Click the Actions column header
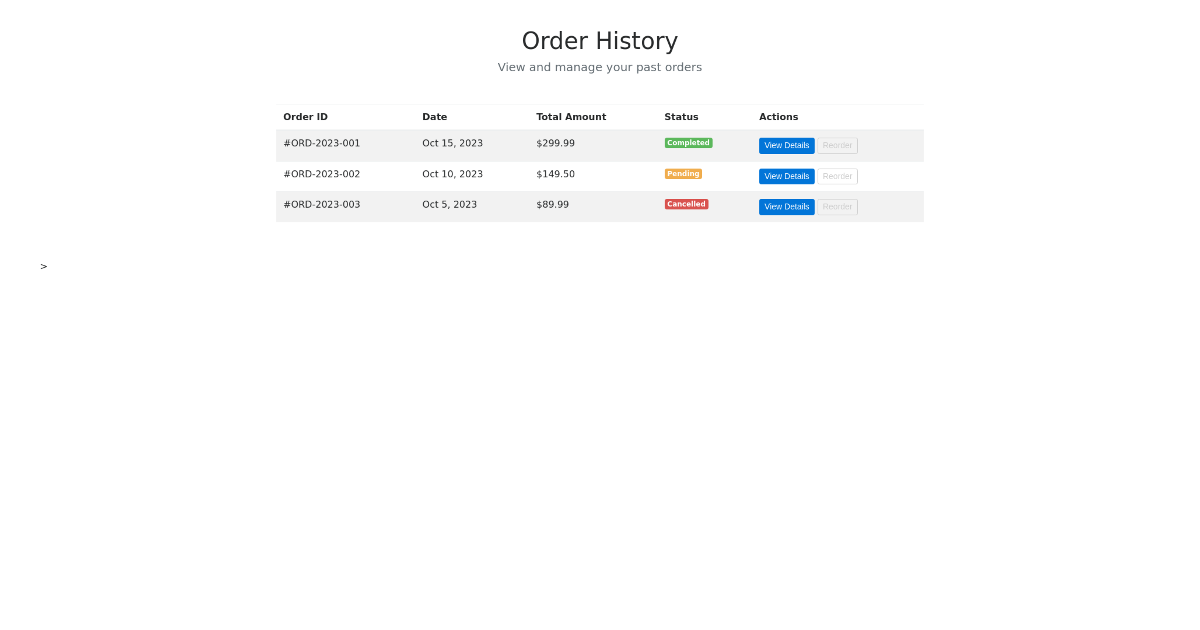Viewport: 1200px width, 630px height. point(778,117)
